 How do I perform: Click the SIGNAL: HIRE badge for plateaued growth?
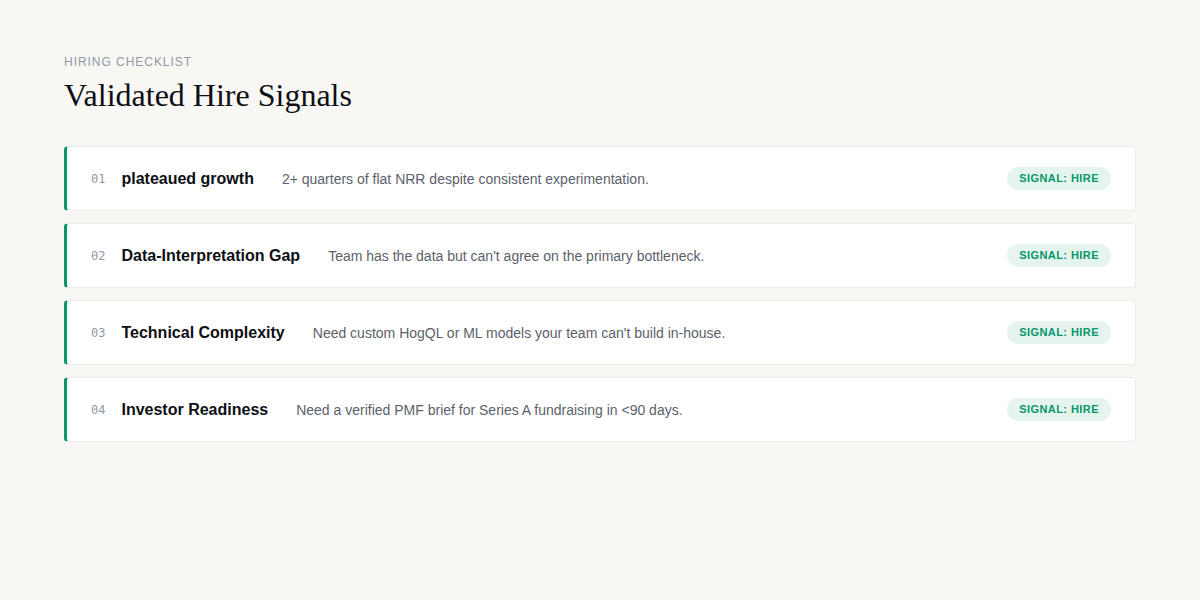point(1059,179)
